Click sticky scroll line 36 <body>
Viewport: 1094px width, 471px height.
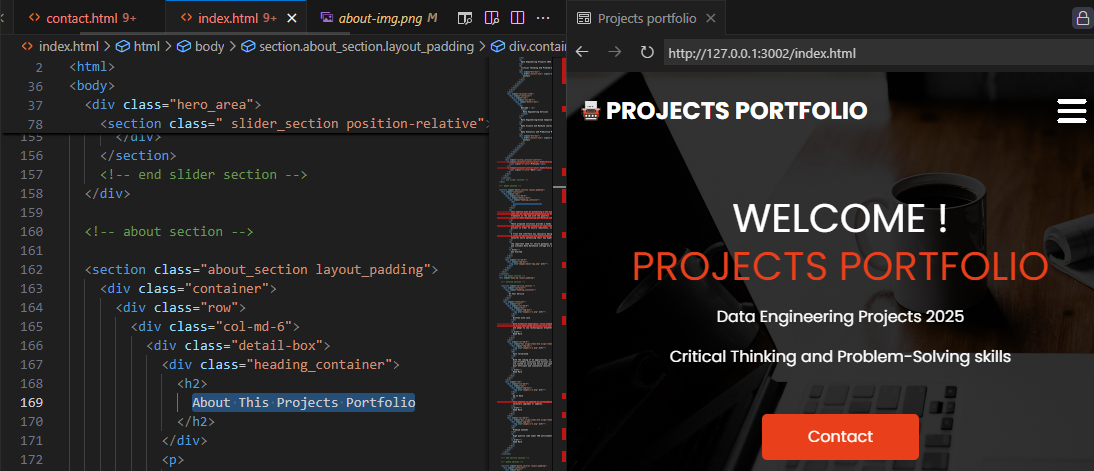coord(91,86)
